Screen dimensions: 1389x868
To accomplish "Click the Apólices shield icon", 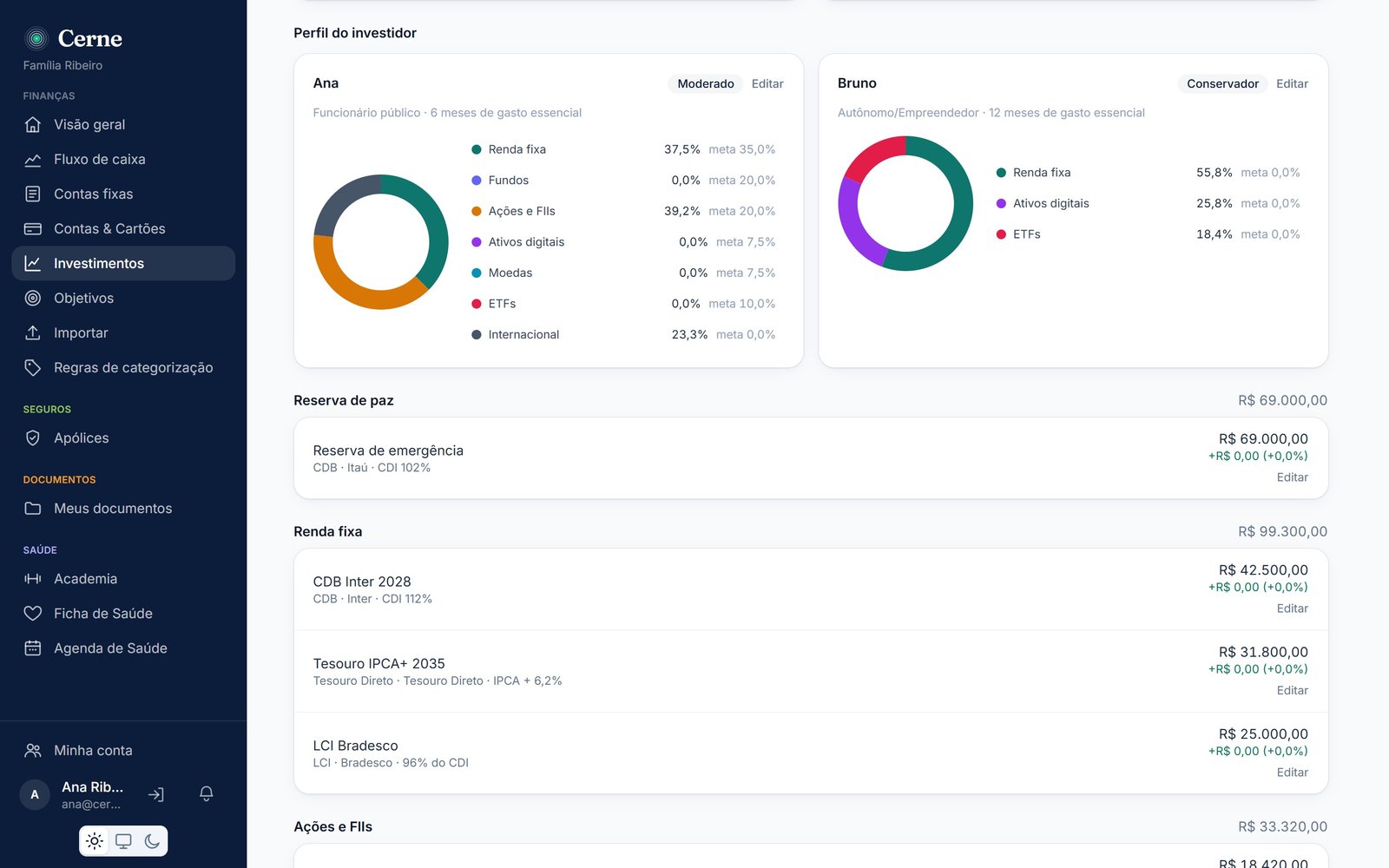I will pyautogui.click(x=33, y=437).
